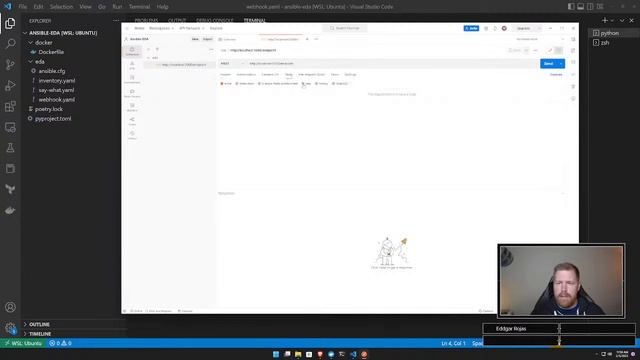Open the Search view in VS Code activity bar

click(x=10, y=44)
